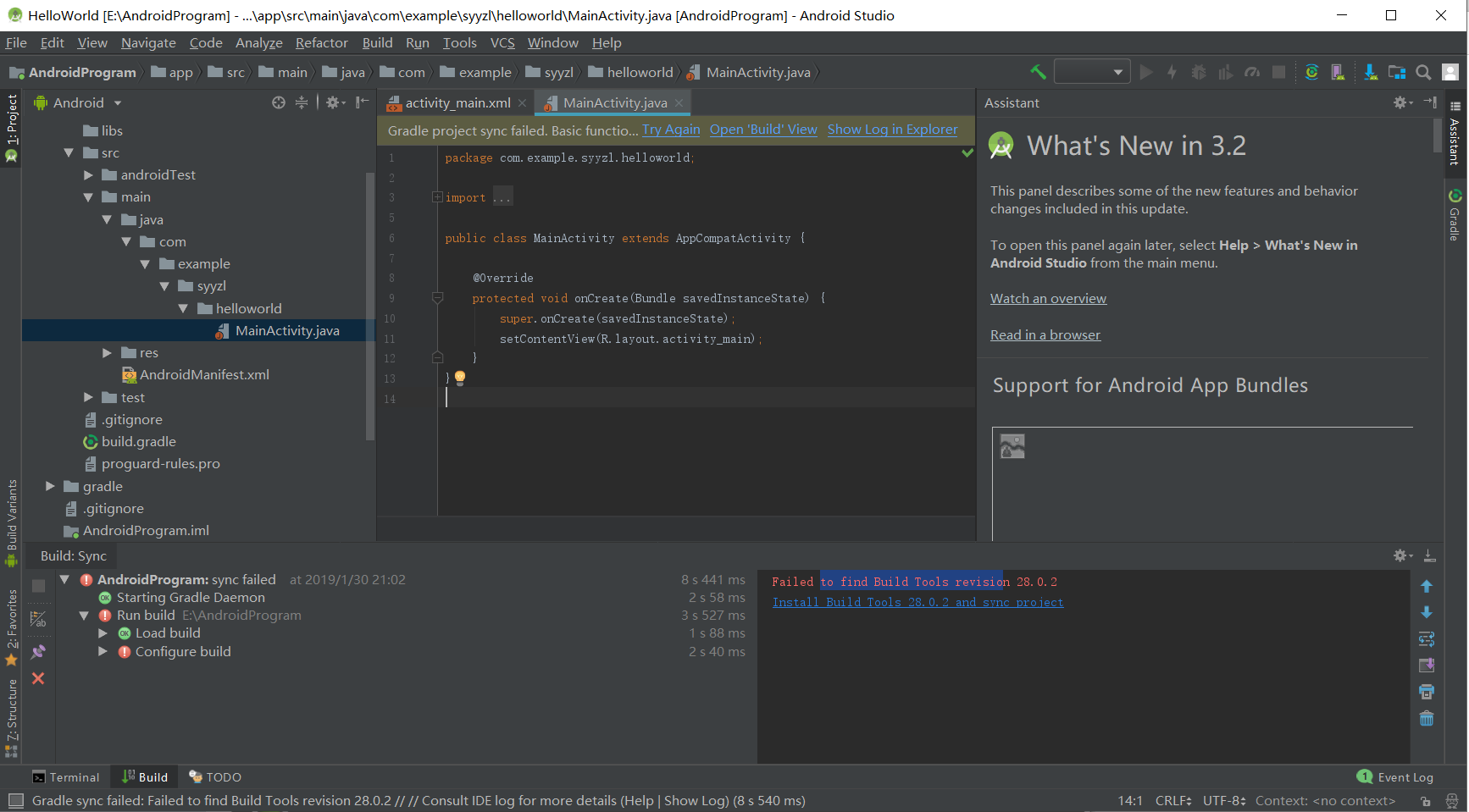
Task: Clear build output with trash icon
Action: [1427, 719]
